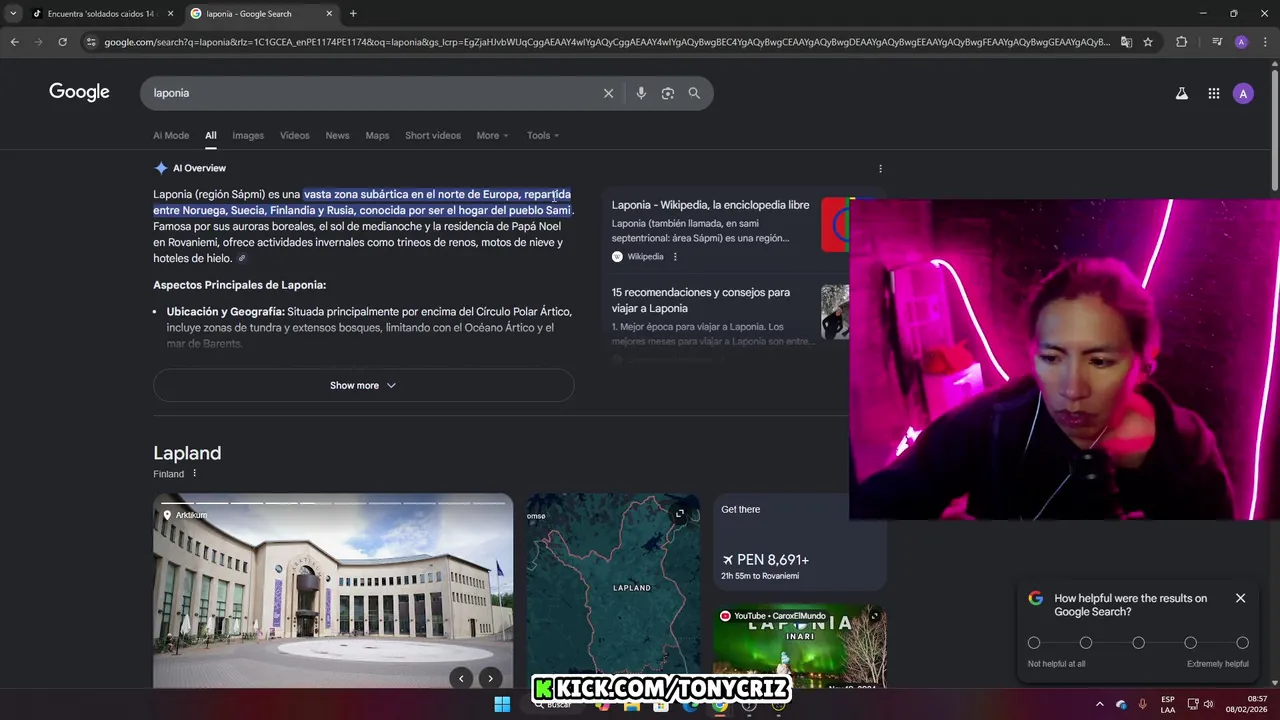Open Wikipedia source three-dot menu
This screenshot has width=1280, height=720.
pos(675,257)
